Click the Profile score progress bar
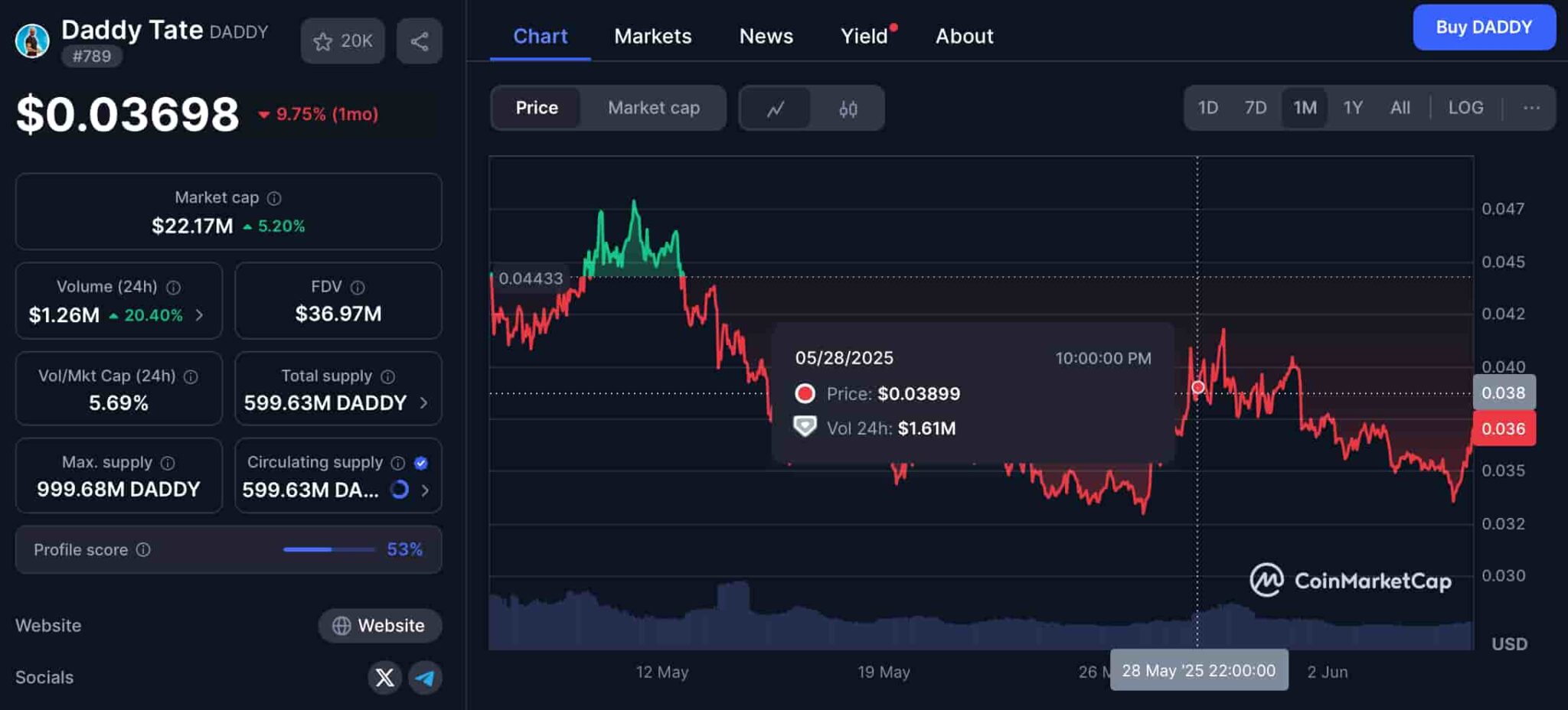Screen dimensions: 1568x710 [x=328, y=549]
